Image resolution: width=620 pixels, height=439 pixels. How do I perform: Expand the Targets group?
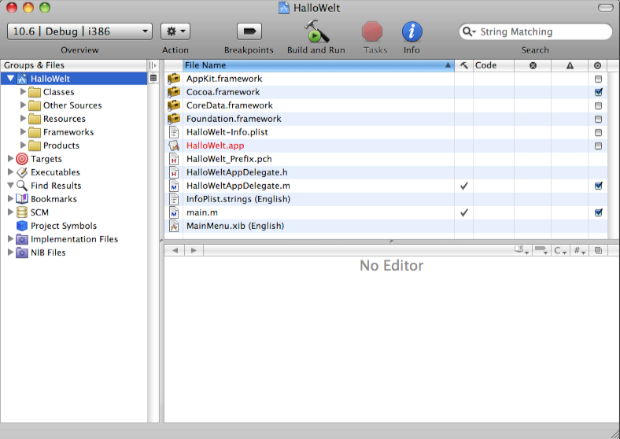tap(10, 159)
